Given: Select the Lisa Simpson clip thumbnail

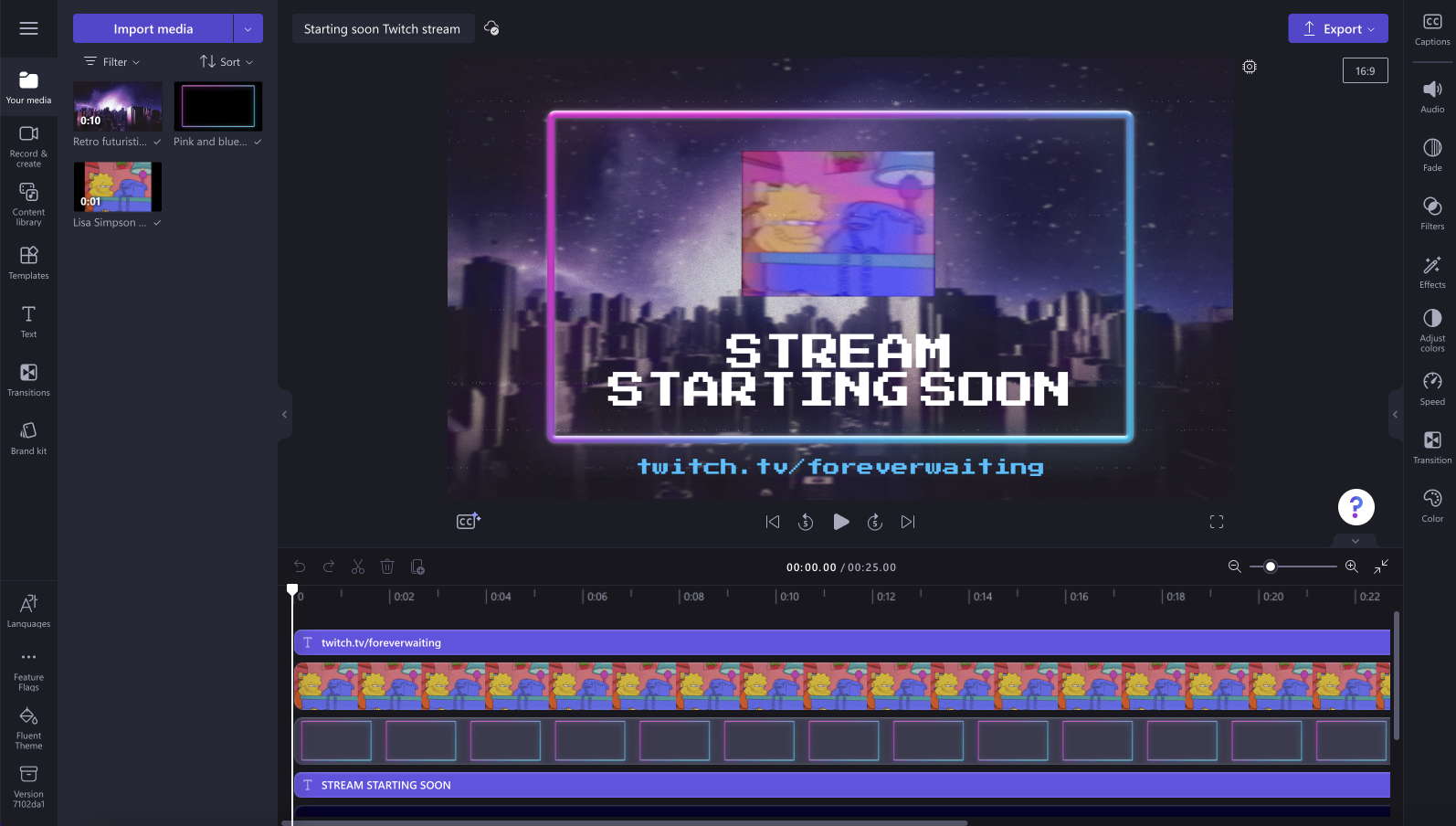Looking at the screenshot, I should click(118, 187).
